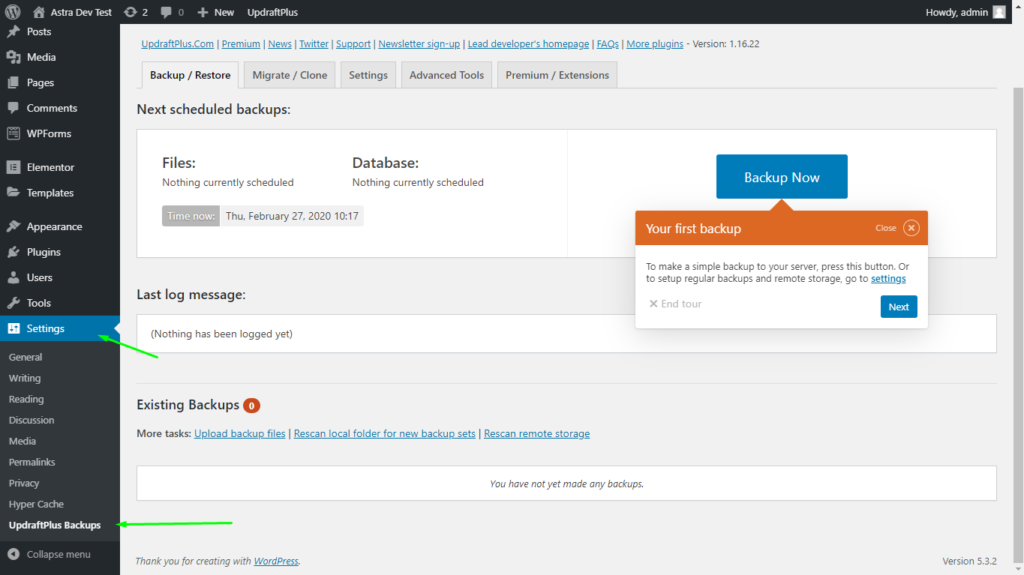Select the Backup / Restore tab
Viewport: 1024px width, 575px height.
click(190, 75)
